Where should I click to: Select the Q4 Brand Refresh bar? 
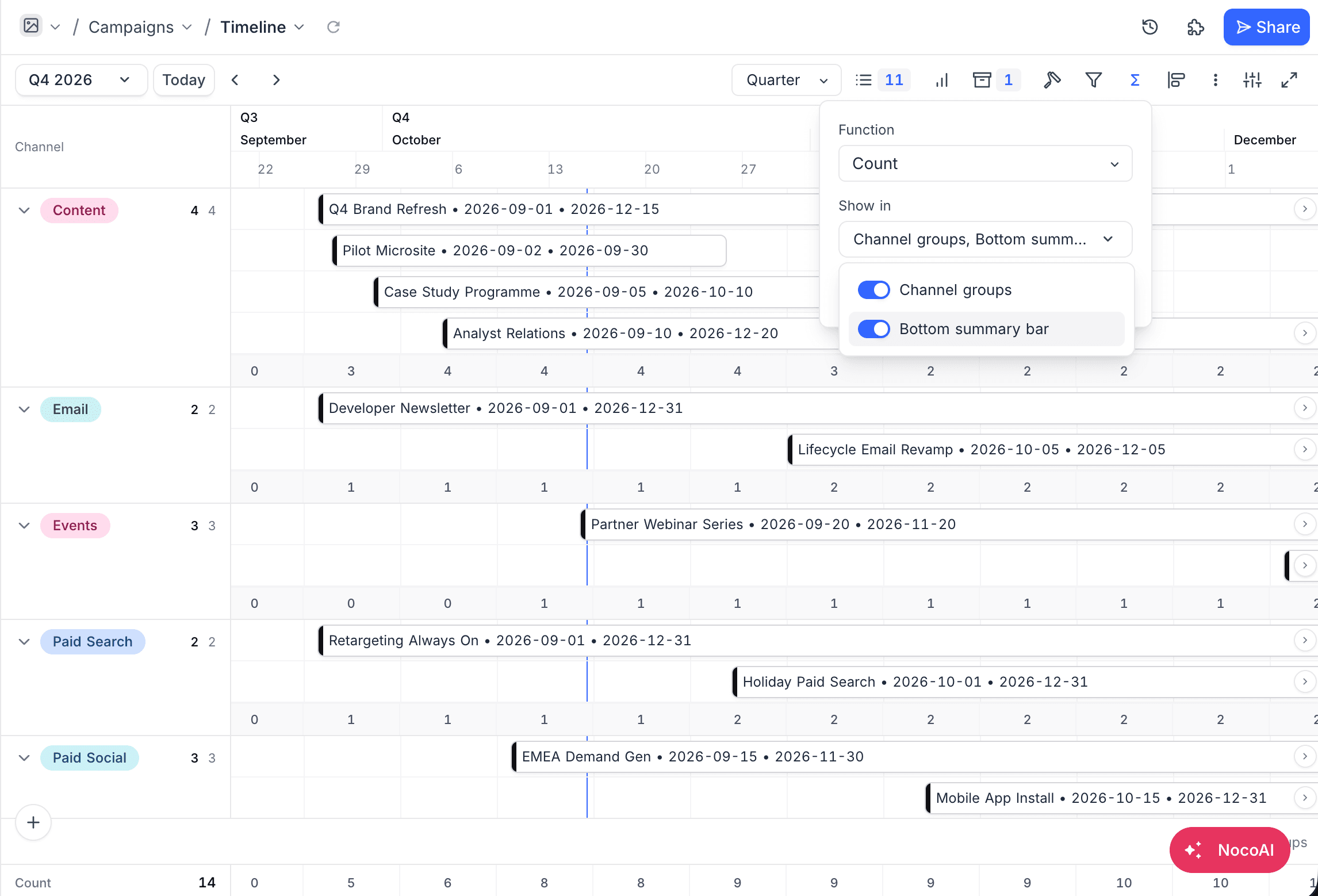568,209
